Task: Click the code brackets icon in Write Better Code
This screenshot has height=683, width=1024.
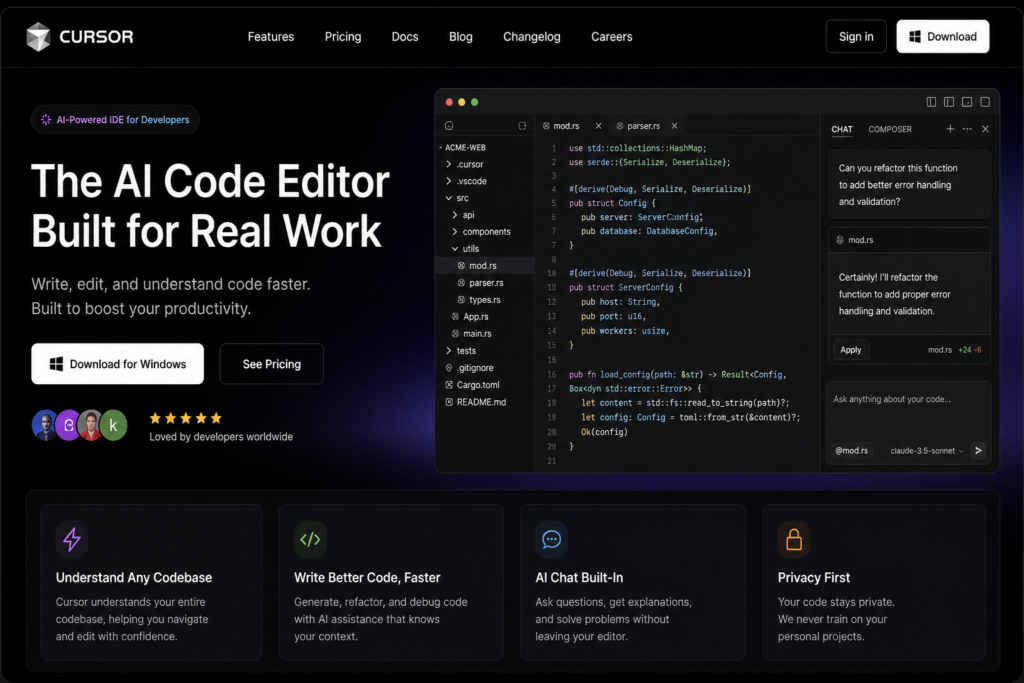Action: click(310, 539)
